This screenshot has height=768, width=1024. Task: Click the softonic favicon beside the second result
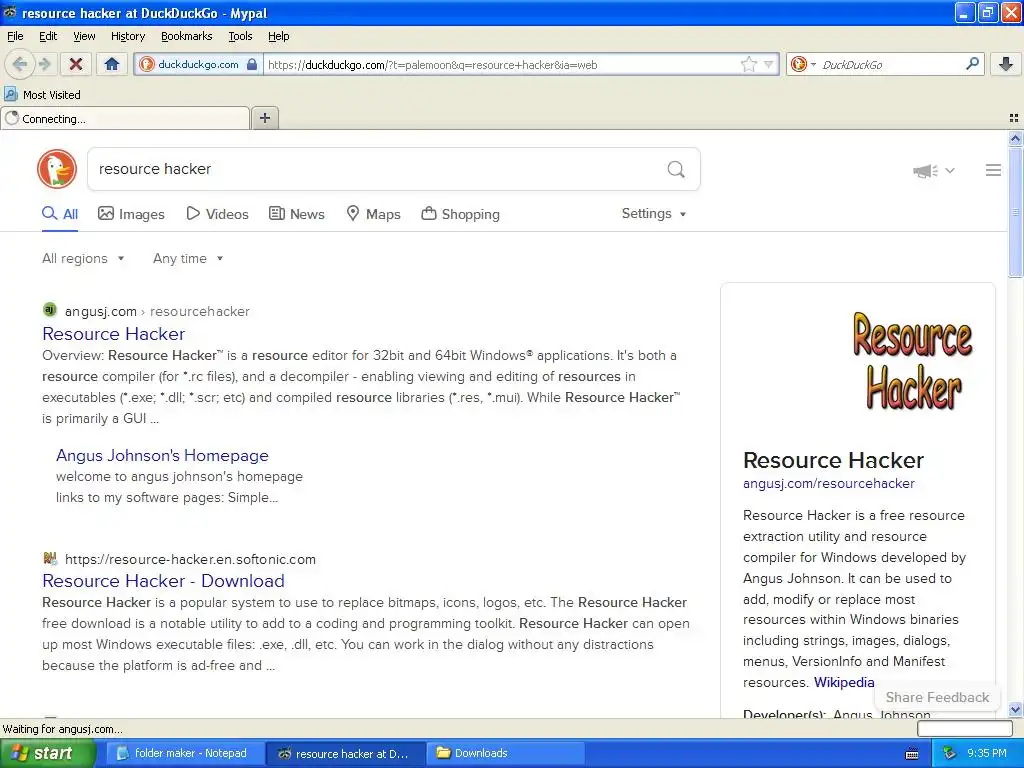(x=50, y=558)
